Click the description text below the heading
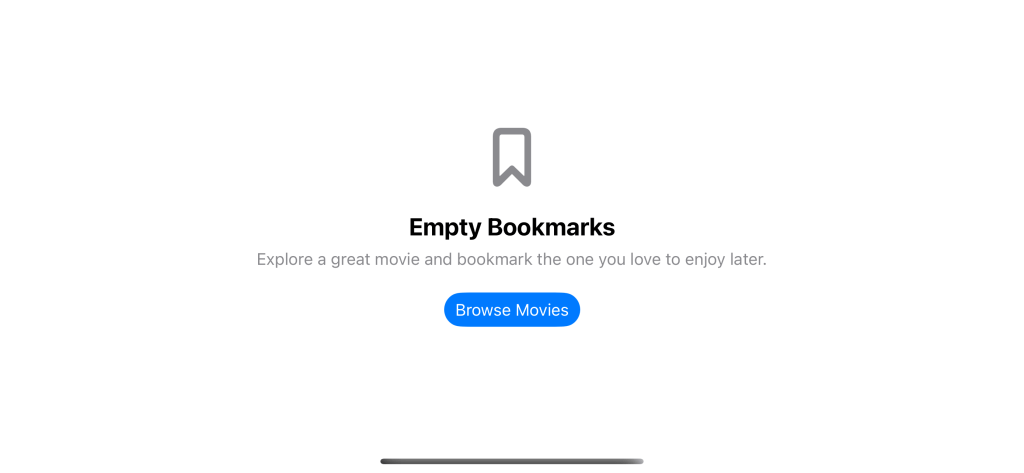 click(x=512, y=259)
